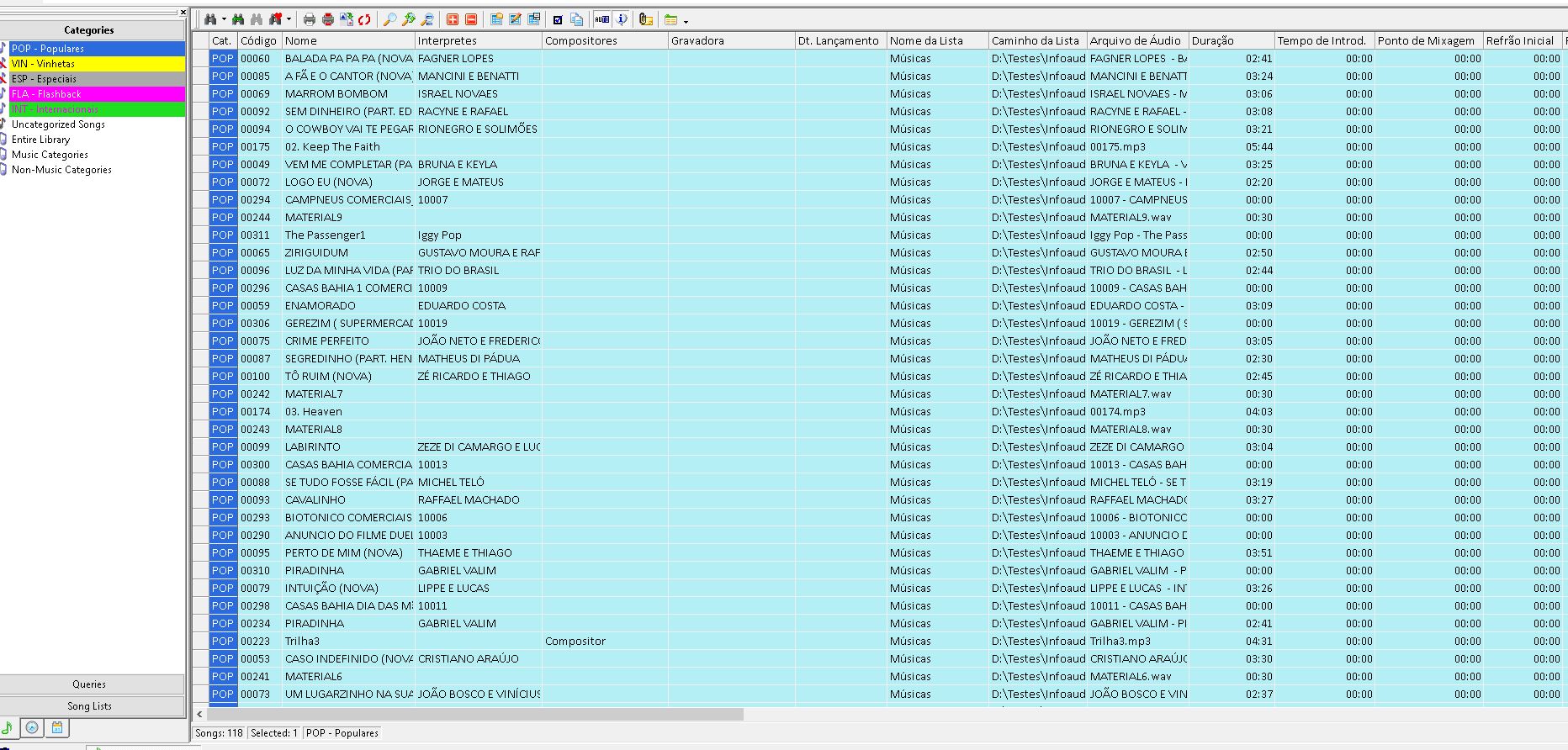Click the magnifying glass search icon

[x=390, y=19]
